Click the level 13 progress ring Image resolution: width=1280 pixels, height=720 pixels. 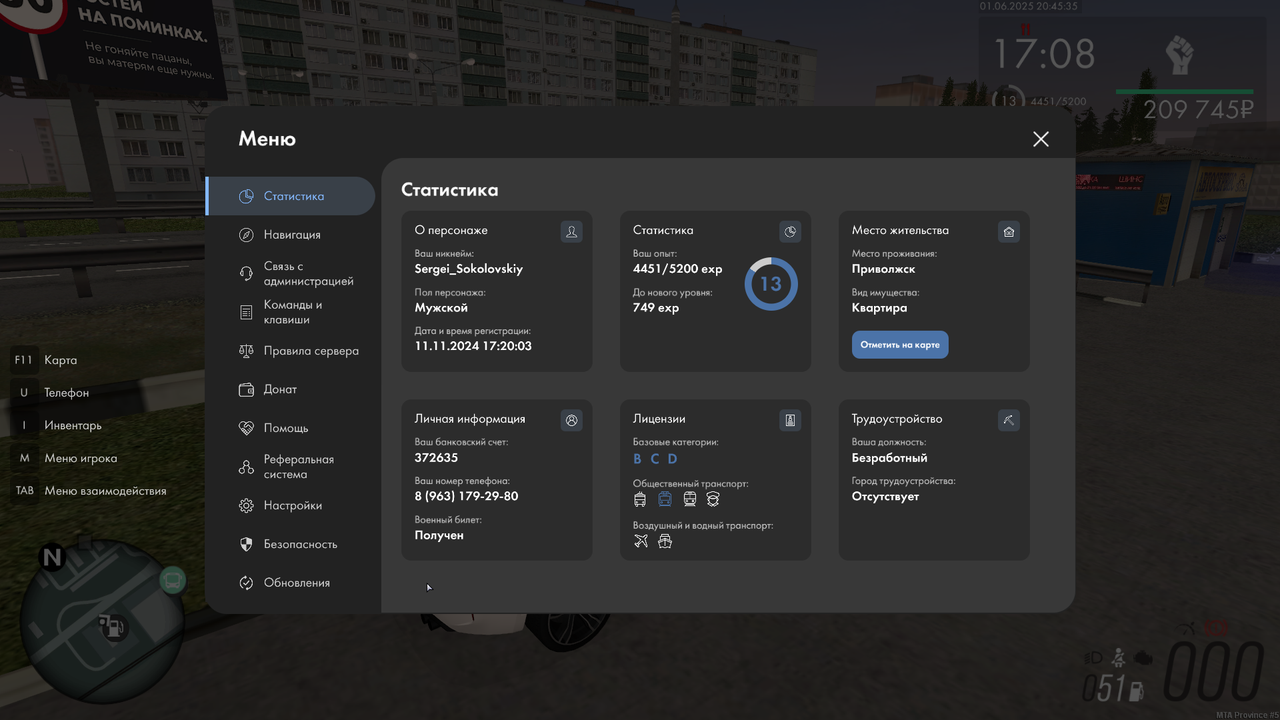pos(770,284)
